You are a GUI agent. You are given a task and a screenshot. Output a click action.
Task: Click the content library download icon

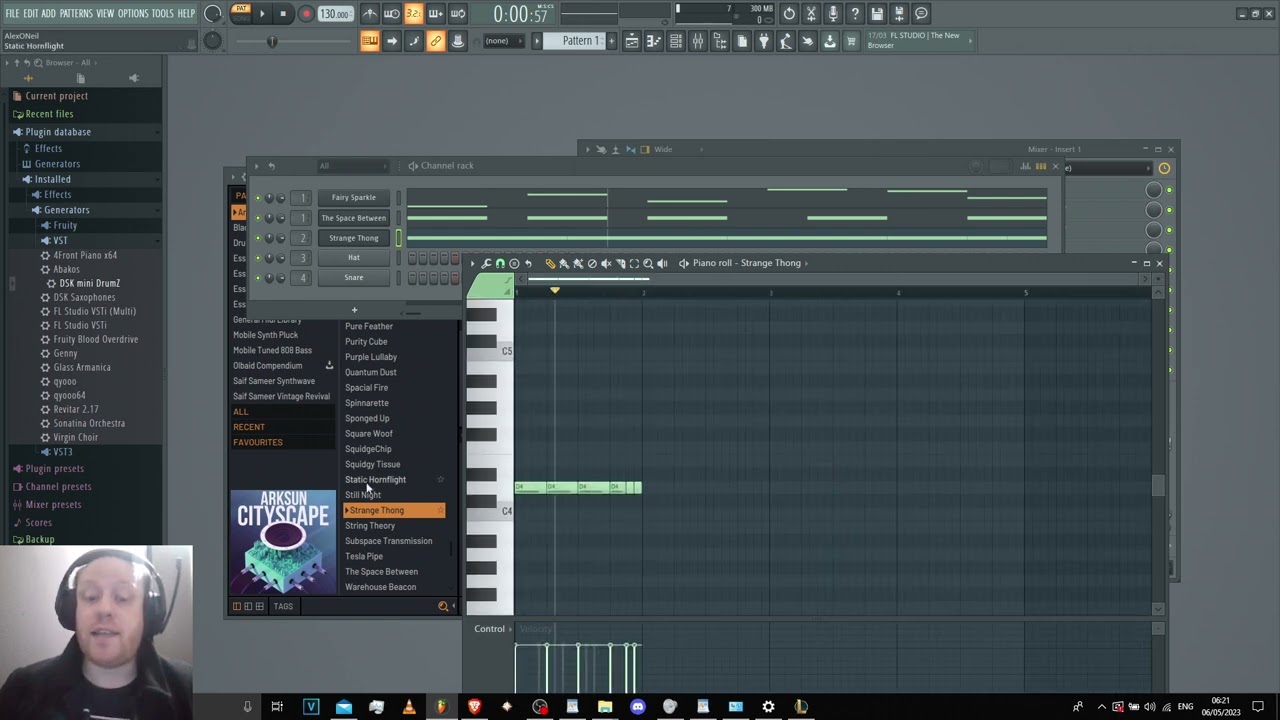pos(829,41)
